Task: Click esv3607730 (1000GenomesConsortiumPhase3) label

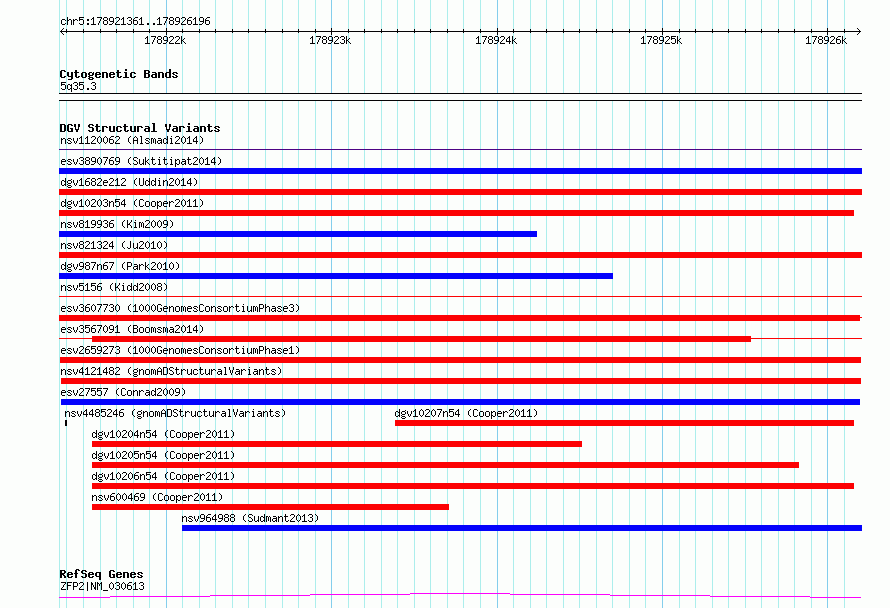Action: pyautogui.click(x=180, y=308)
